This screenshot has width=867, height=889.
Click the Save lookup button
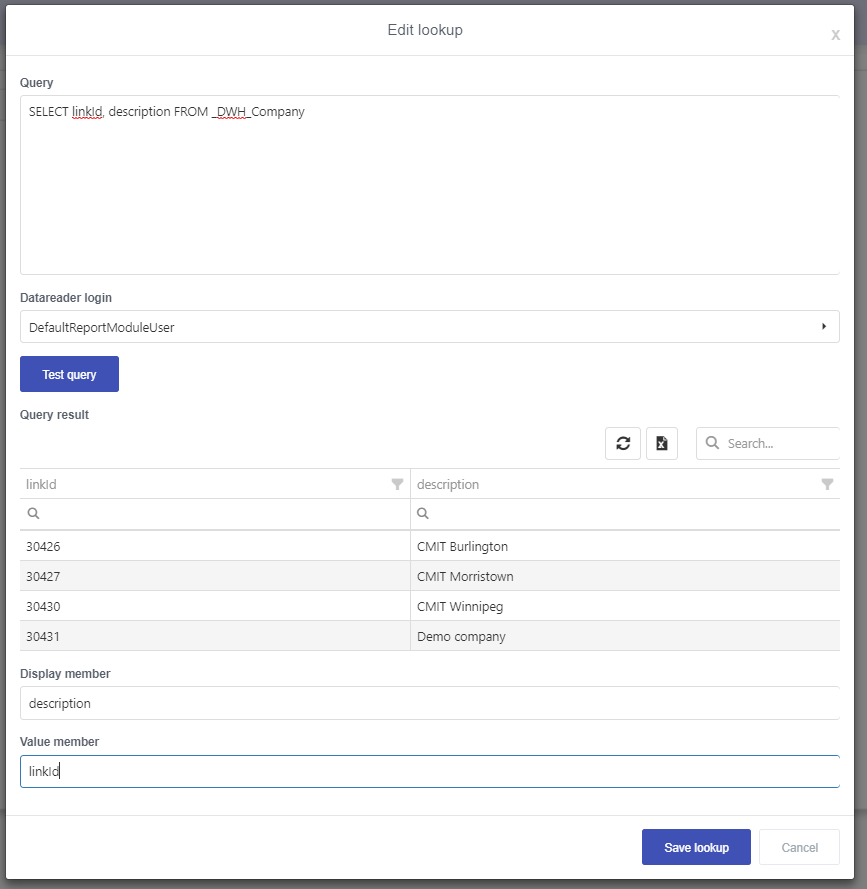coord(696,847)
